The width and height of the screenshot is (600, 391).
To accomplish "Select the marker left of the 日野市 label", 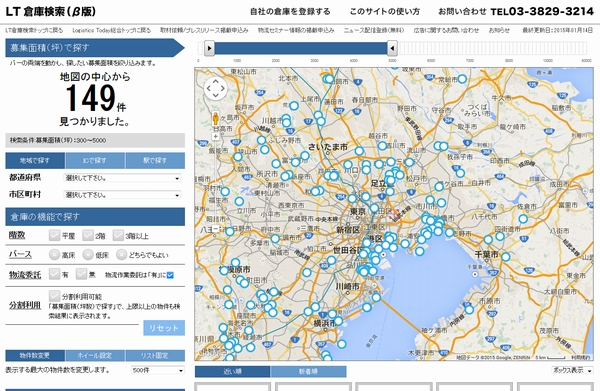I will (230, 231).
